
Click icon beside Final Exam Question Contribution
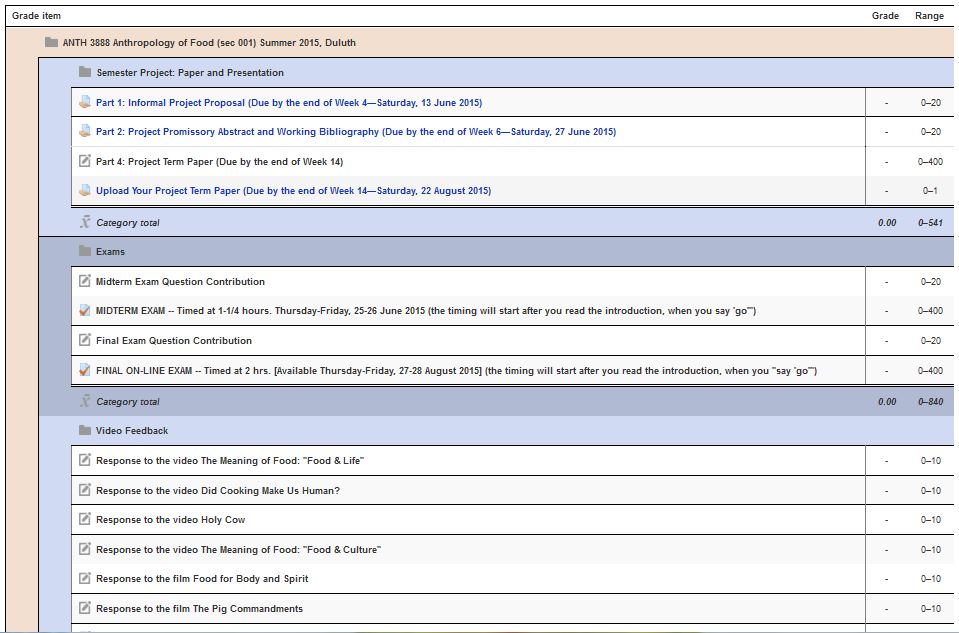(x=84, y=340)
